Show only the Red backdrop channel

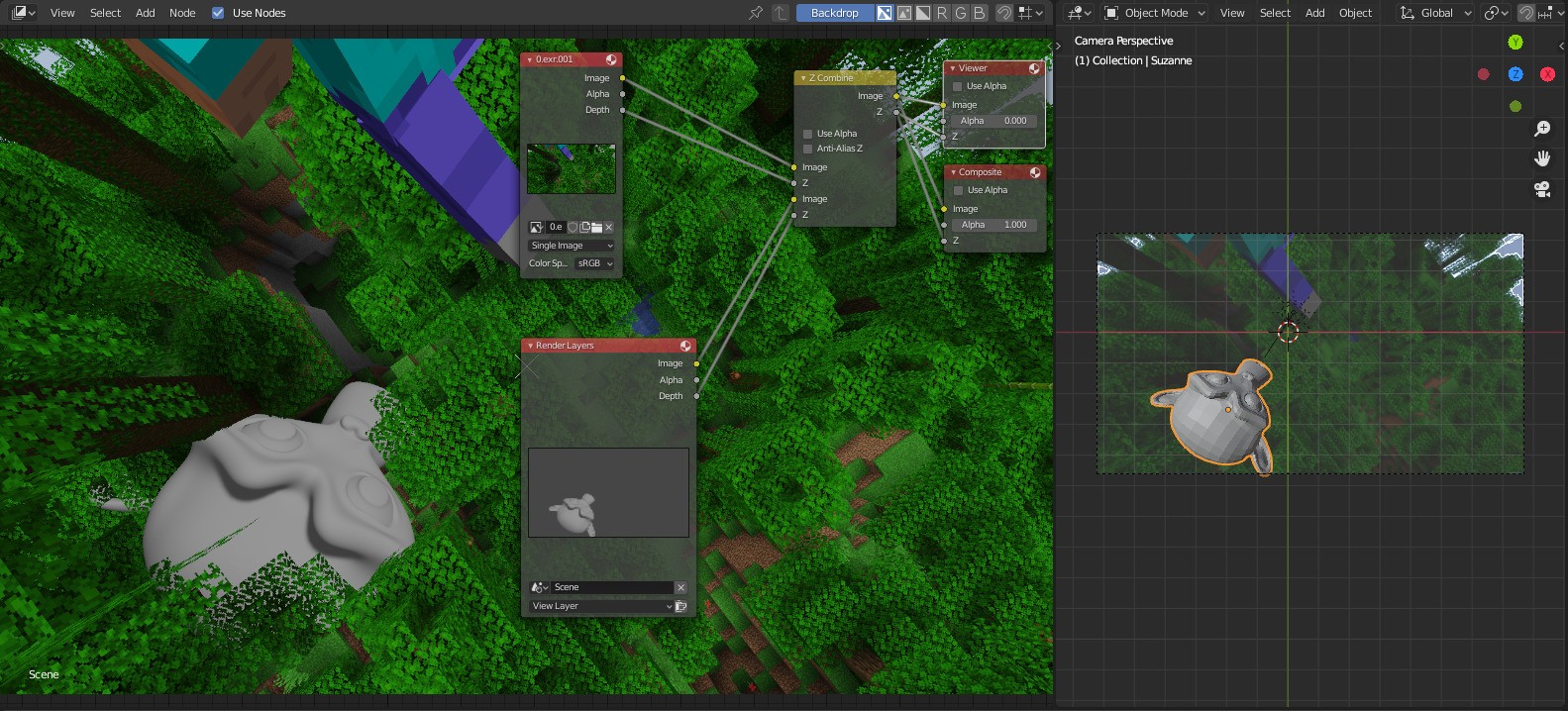pos(942,13)
